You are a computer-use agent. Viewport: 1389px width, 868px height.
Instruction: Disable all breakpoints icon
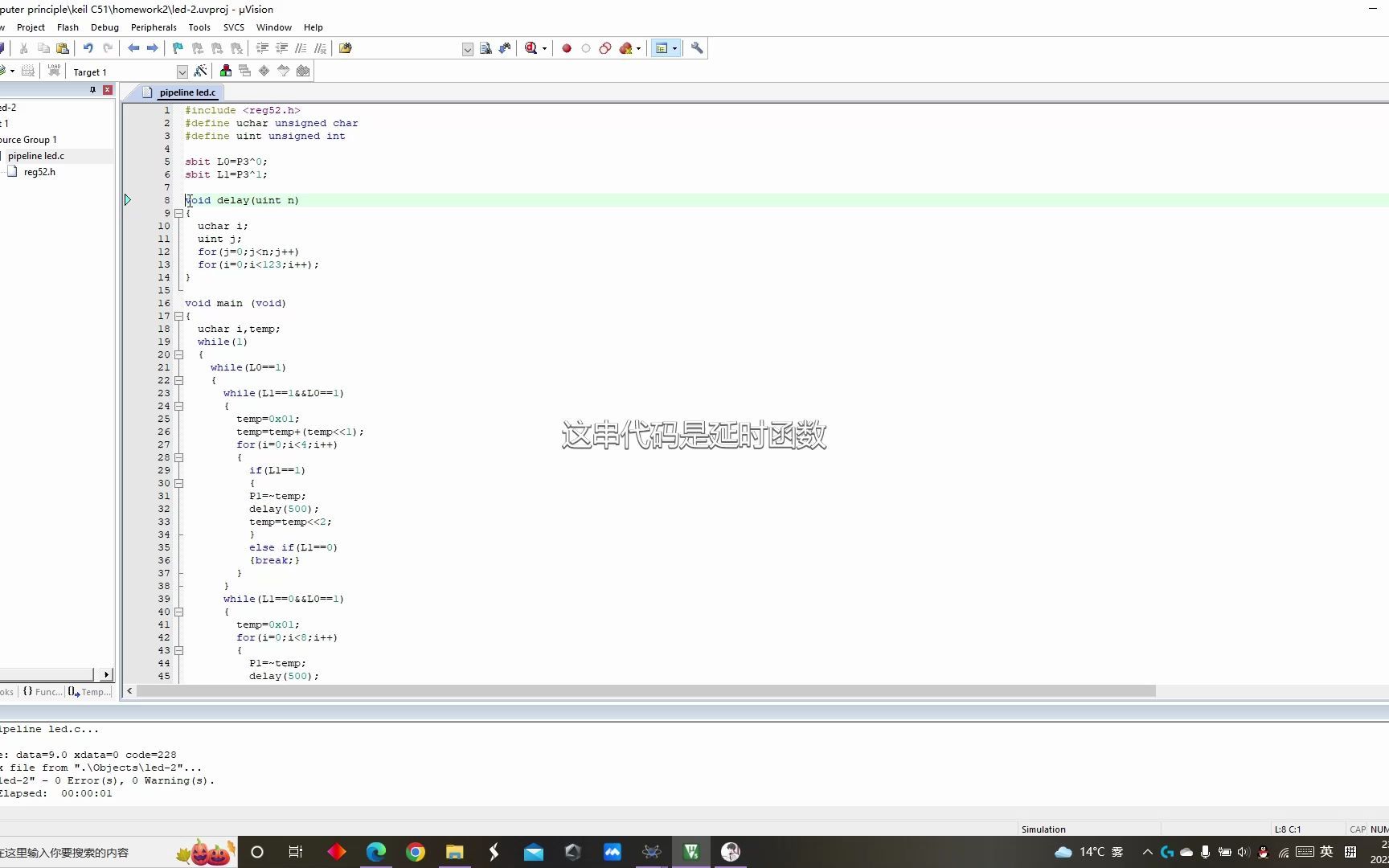(605, 48)
